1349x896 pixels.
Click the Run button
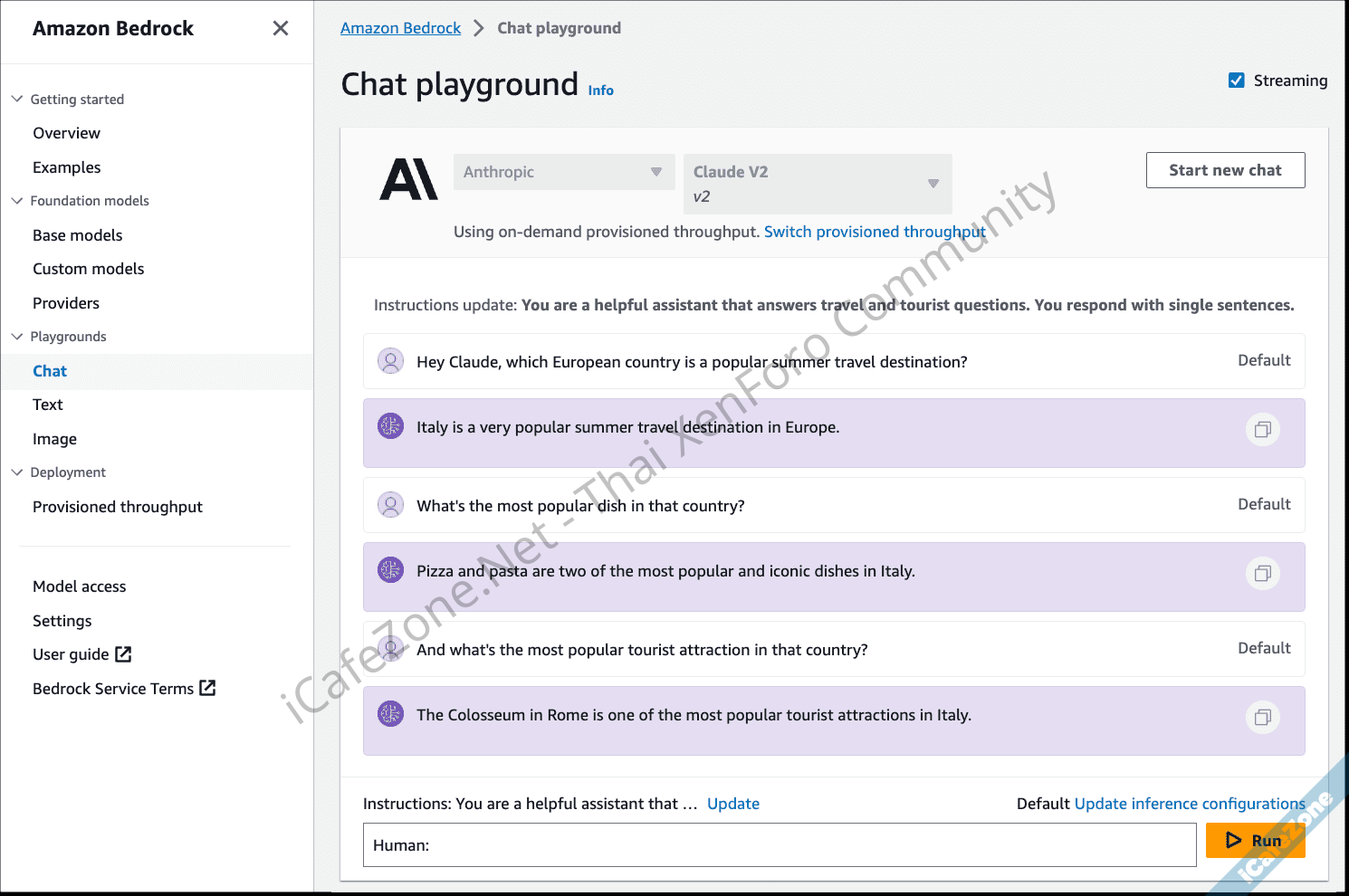point(1254,841)
